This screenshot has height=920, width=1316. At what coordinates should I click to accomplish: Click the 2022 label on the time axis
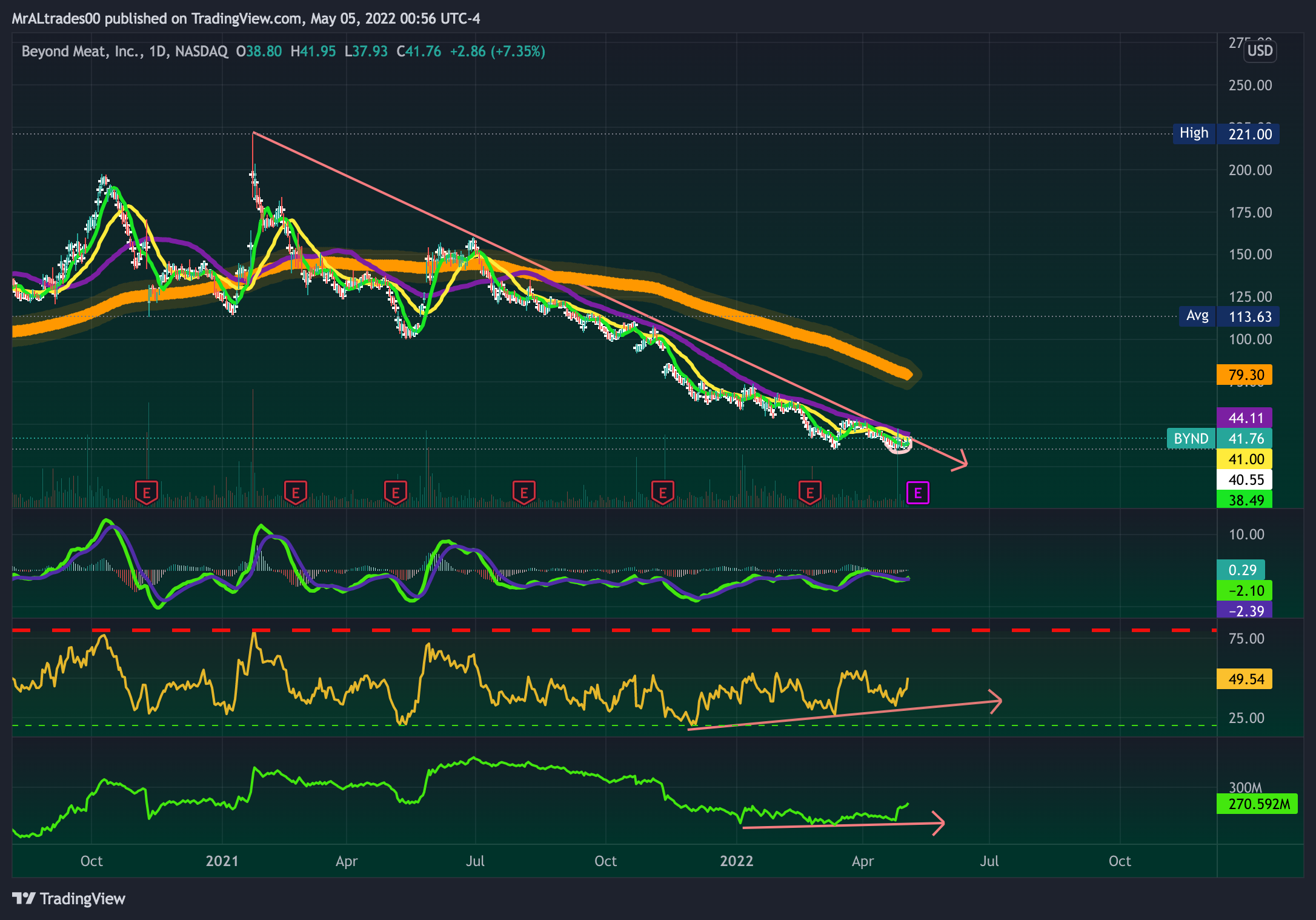tap(736, 861)
